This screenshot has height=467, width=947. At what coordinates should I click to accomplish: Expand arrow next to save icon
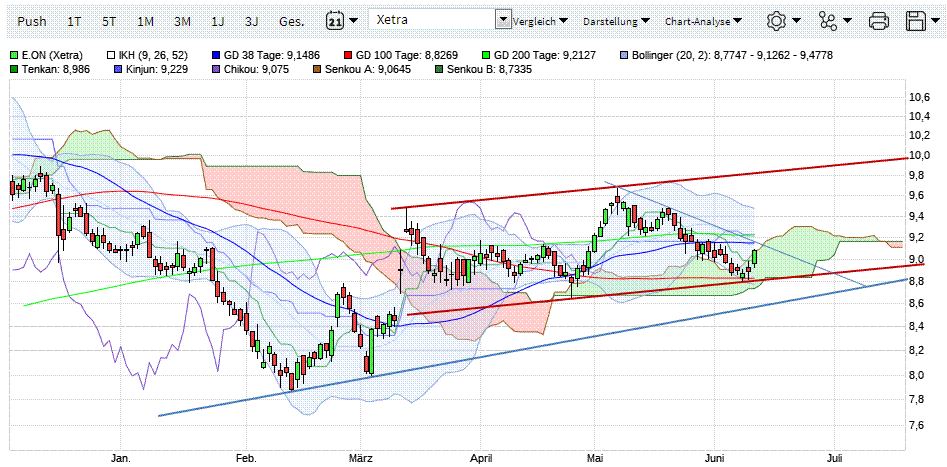click(x=936, y=21)
